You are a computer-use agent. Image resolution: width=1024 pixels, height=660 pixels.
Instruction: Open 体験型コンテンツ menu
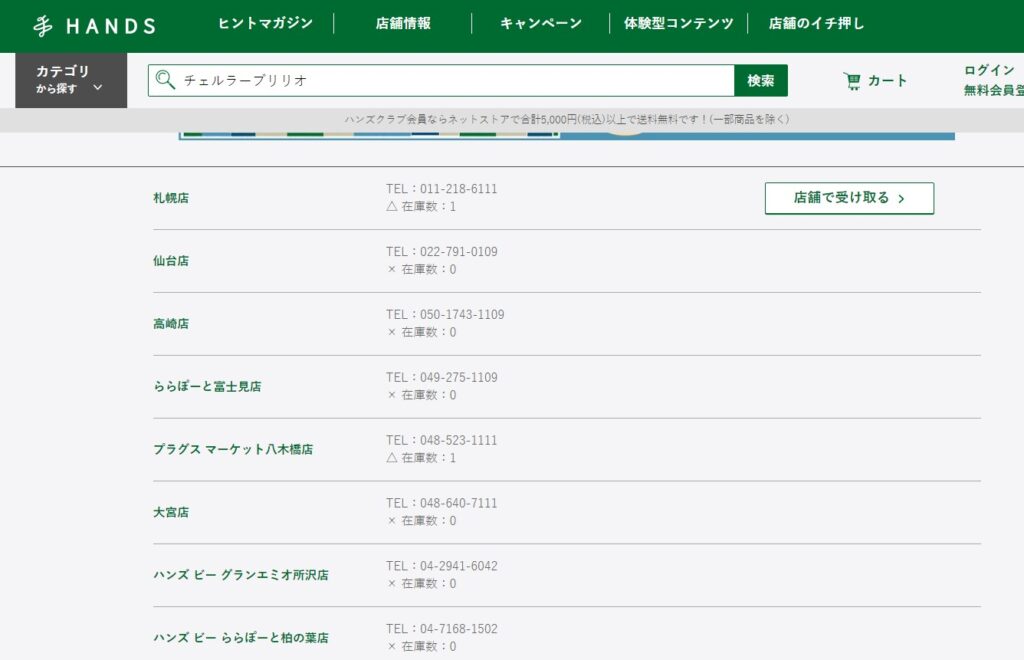[679, 24]
